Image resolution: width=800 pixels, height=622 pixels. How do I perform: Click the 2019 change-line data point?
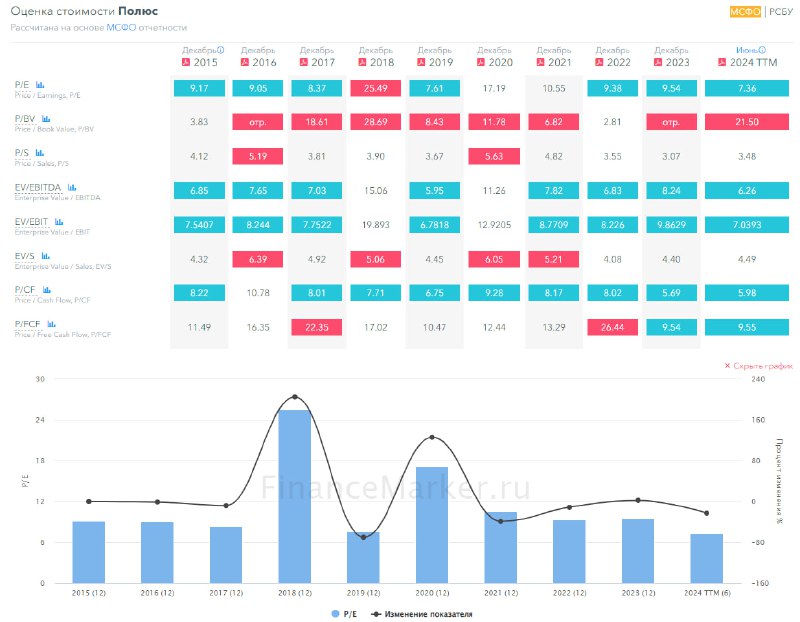[x=363, y=537]
